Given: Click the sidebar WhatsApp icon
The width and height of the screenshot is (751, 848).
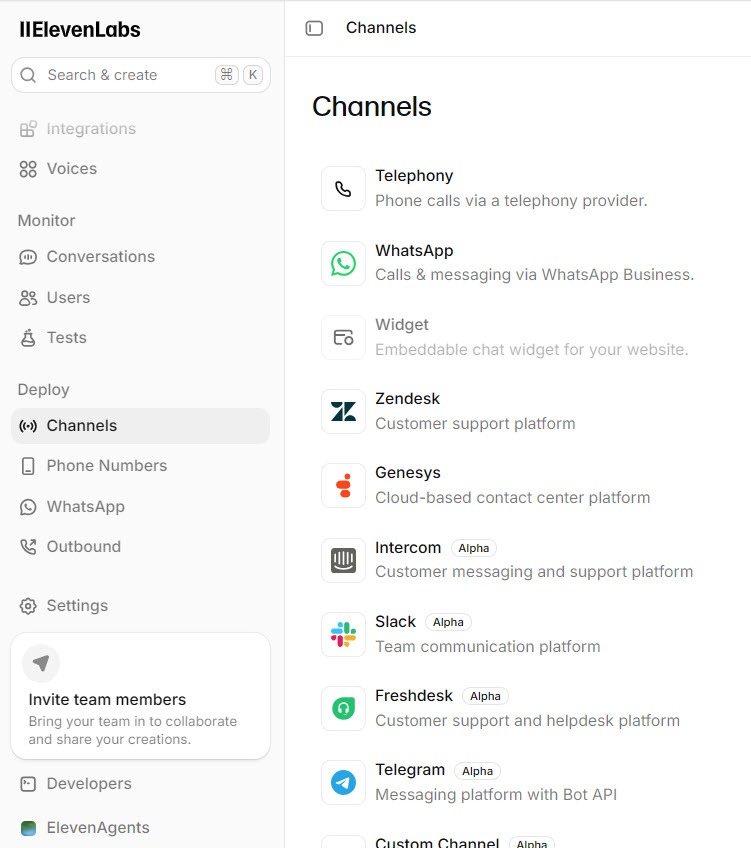Looking at the screenshot, I should [x=28, y=507].
